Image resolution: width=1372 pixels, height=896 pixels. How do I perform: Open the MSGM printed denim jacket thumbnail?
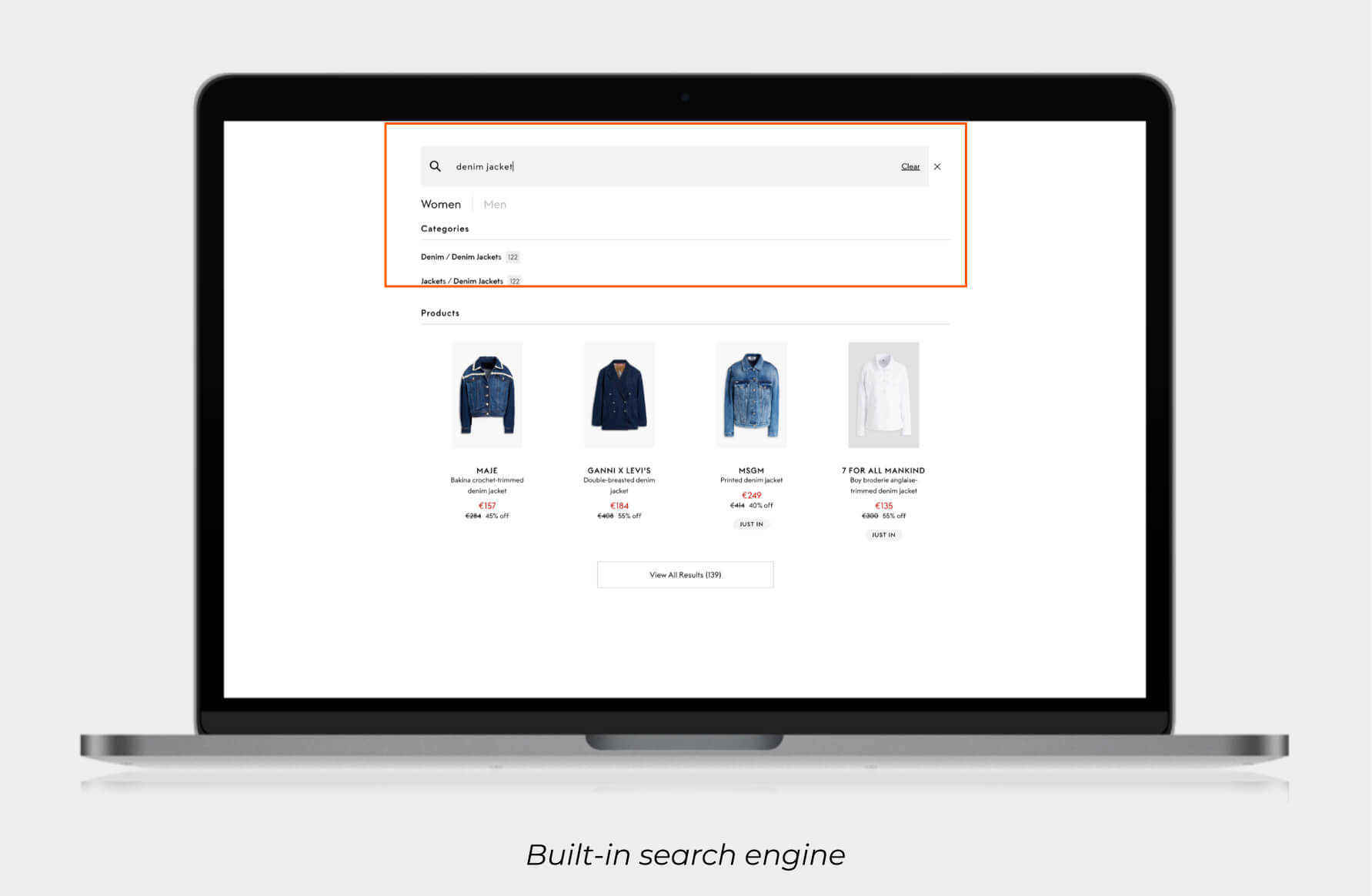point(751,395)
